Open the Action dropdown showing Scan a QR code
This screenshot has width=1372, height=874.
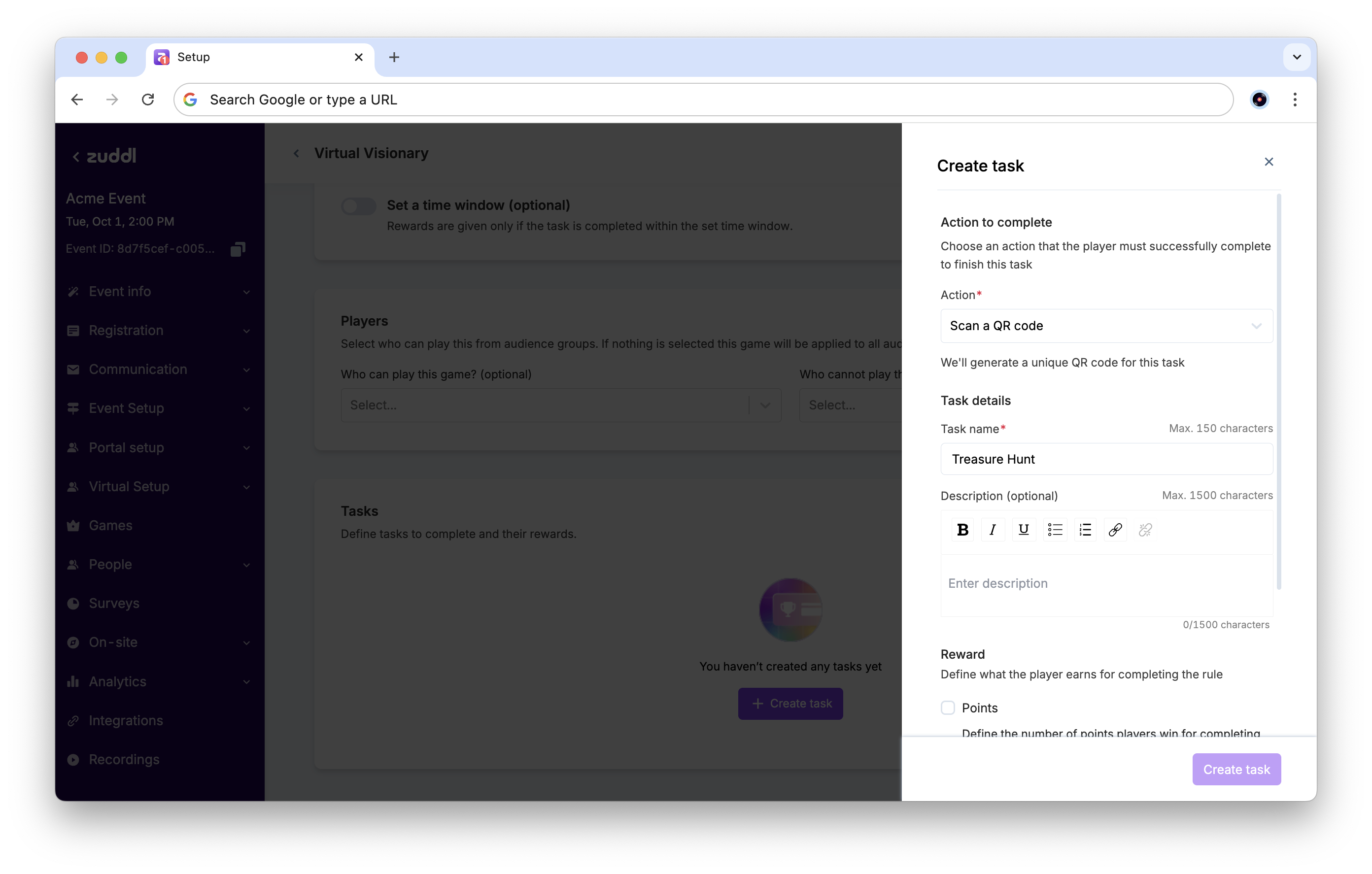coord(1106,326)
